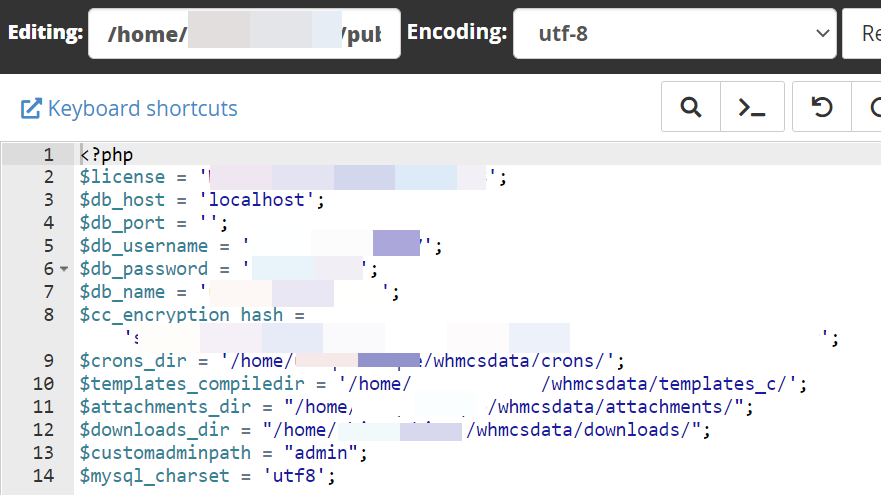881x495 pixels.
Task: Click the external-link icon beside Keyboard shortcuts
Action: [x=31, y=108]
